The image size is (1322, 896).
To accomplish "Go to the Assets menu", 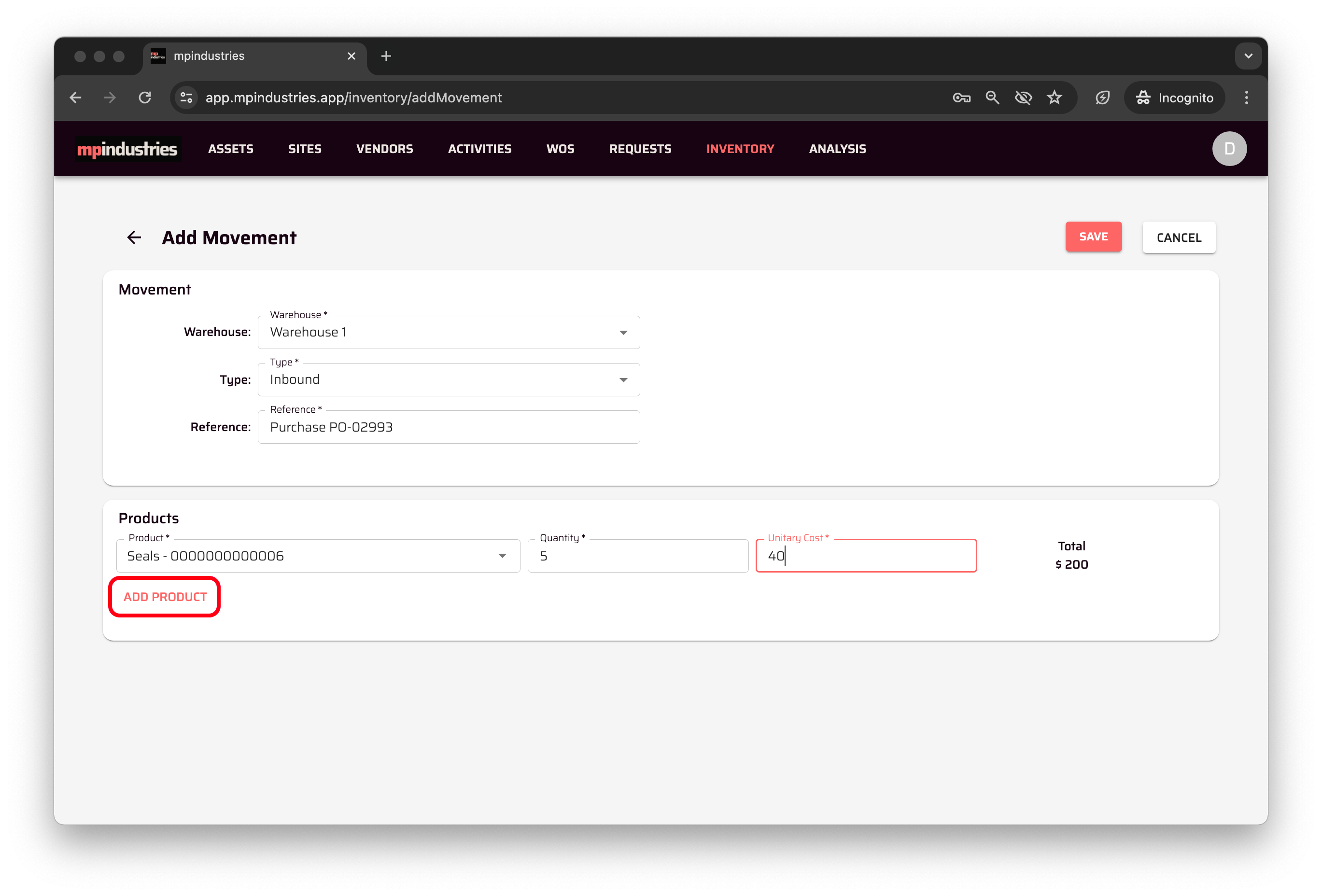I will click(230, 149).
